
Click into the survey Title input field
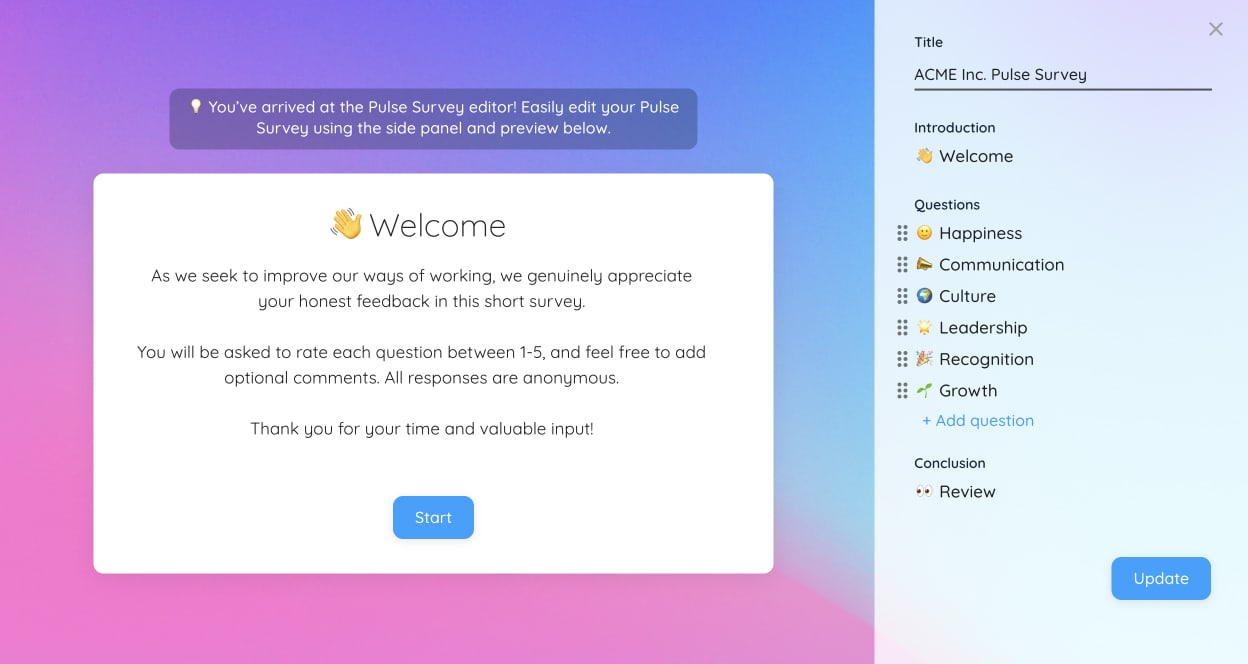(1063, 74)
